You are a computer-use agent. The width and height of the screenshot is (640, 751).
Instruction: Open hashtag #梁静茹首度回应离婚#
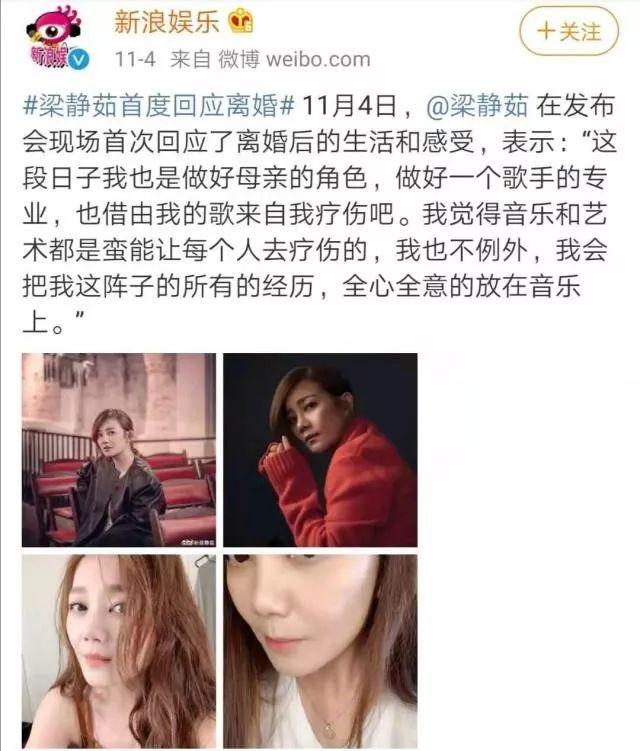click(158, 105)
